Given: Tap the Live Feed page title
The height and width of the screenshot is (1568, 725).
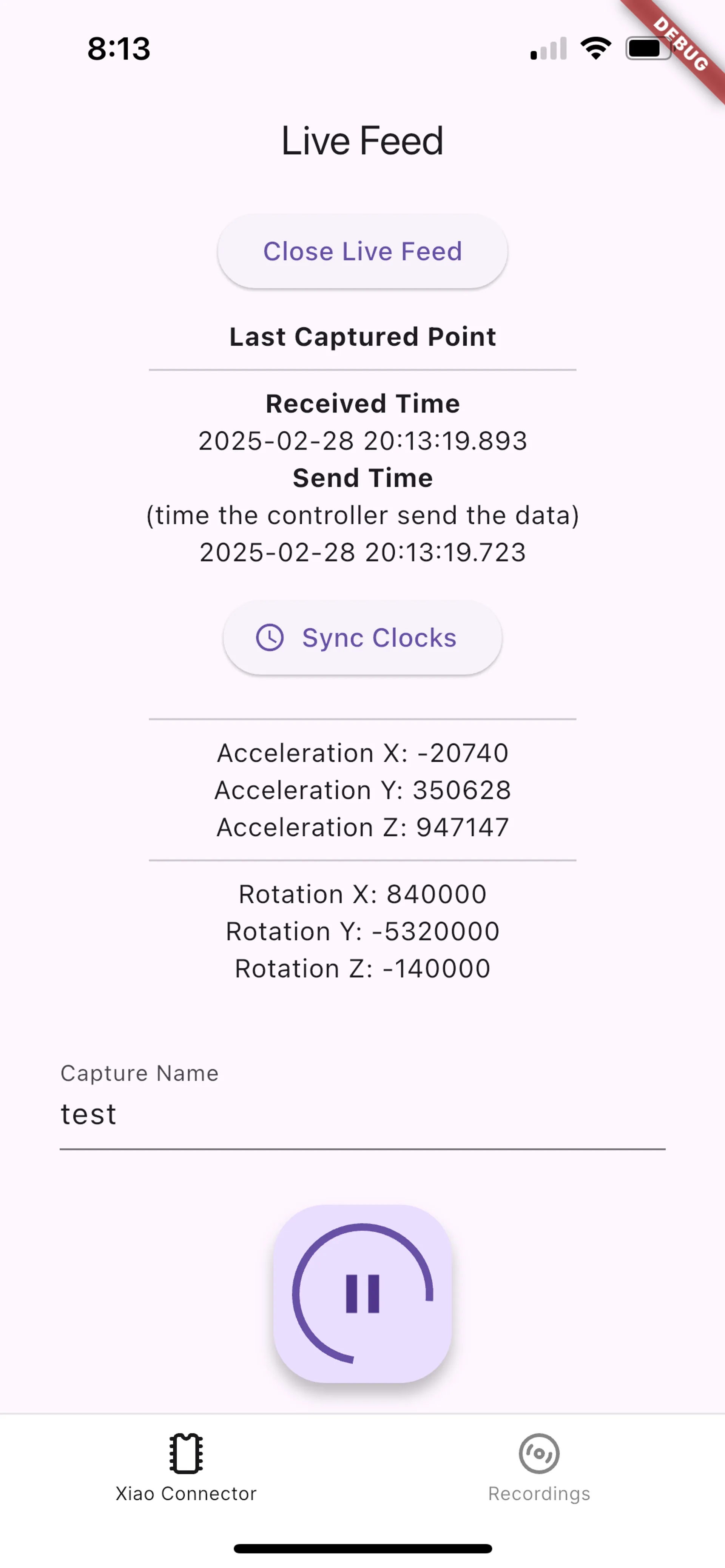Looking at the screenshot, I should 362,141.
